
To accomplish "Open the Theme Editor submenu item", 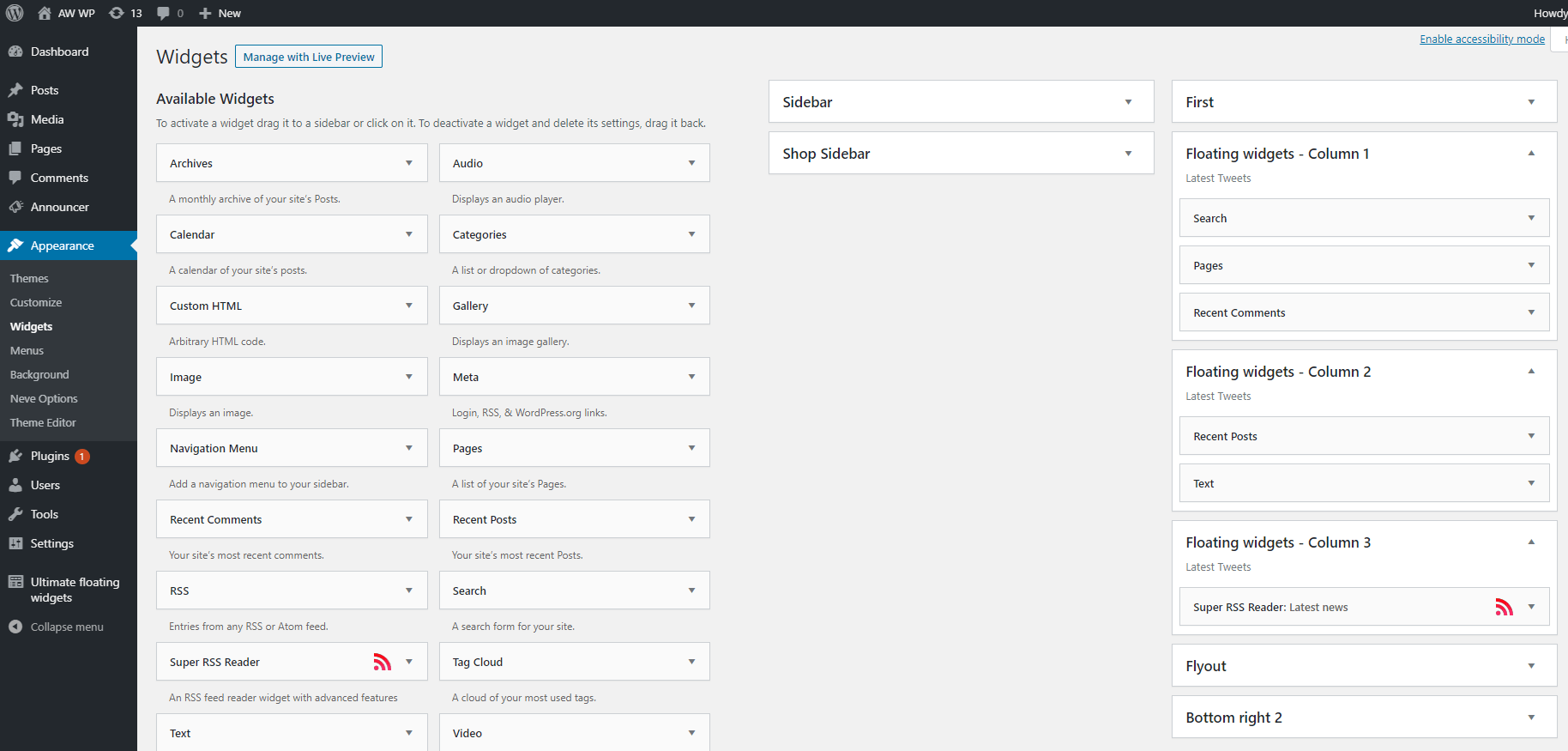I will tap(43, 422).
